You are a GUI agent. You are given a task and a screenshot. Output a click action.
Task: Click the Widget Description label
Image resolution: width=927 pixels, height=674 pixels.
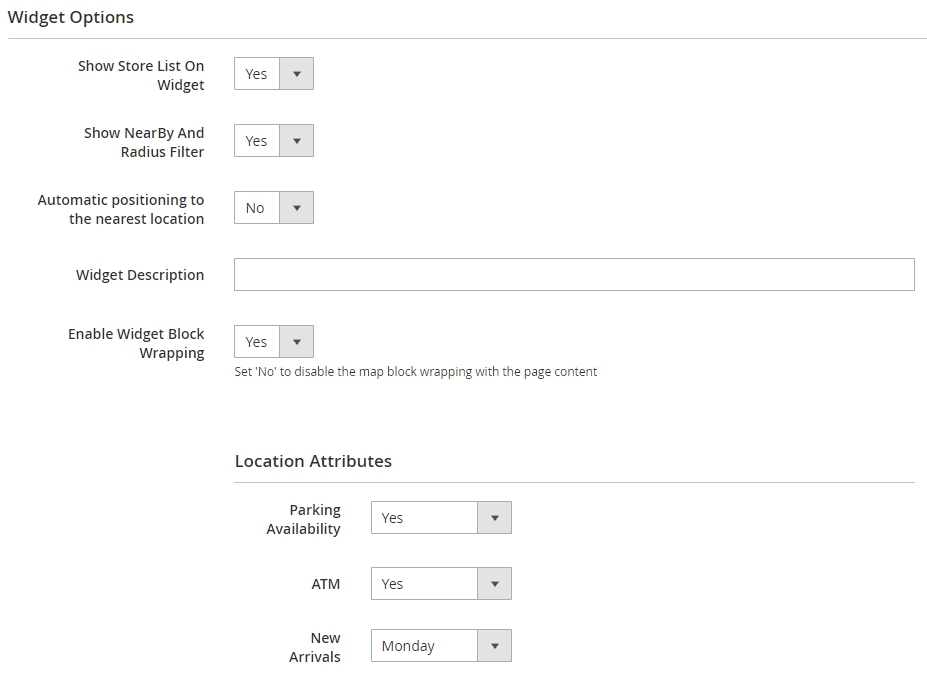click(x=140, y=275)
